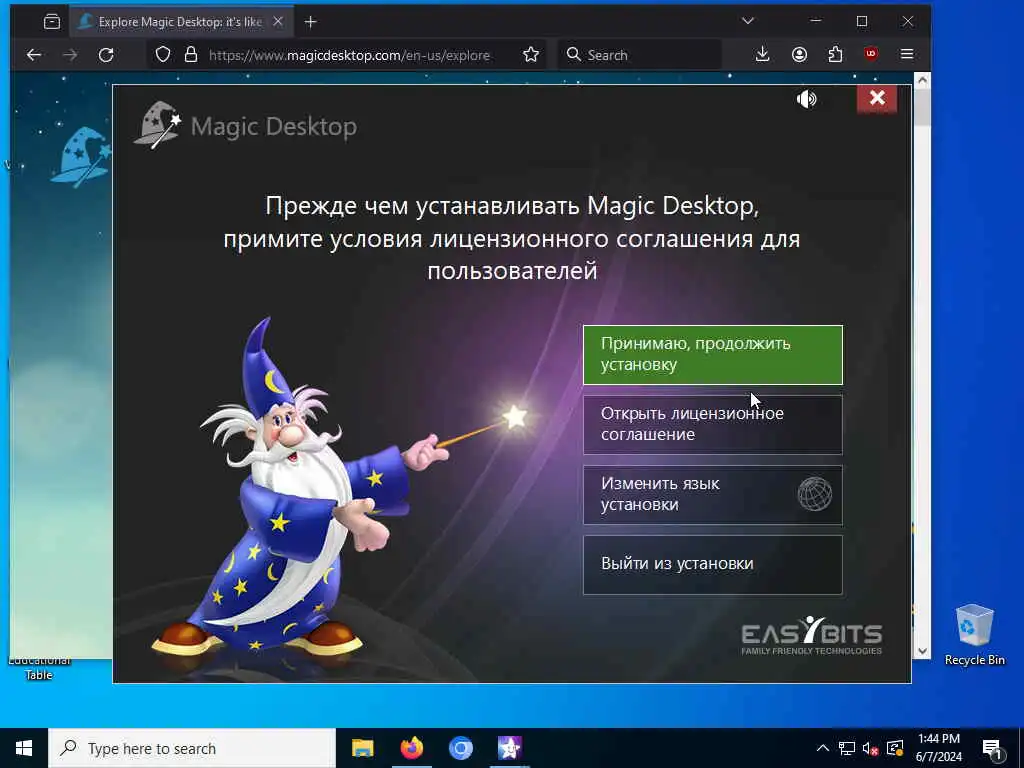This screenshot has width=1024, height=768.
Task: Click Принимаю, продолжить установку button
Action: point(712,355)
